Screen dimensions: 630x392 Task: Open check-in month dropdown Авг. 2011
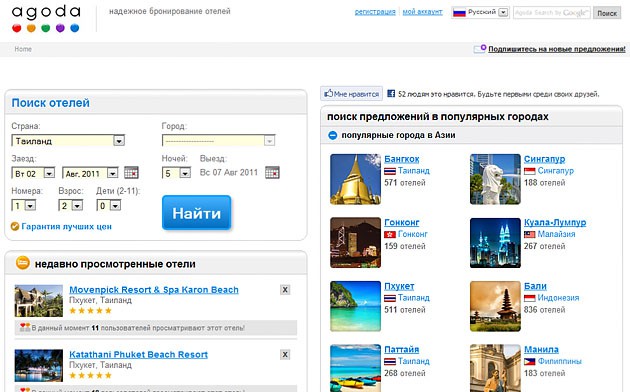click(90, 174)
